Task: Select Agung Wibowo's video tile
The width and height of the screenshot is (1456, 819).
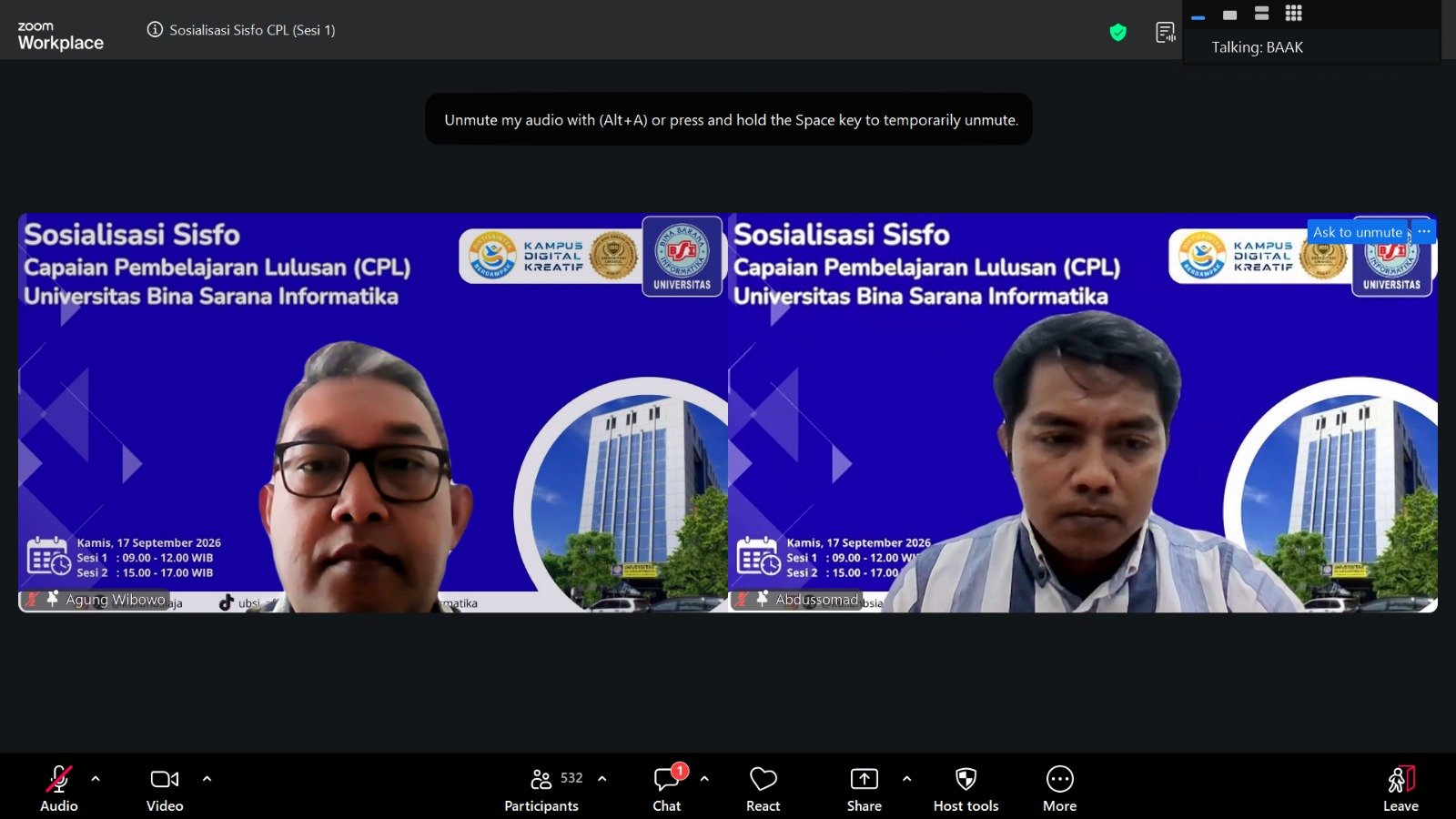Action: (x=372, y=412)
